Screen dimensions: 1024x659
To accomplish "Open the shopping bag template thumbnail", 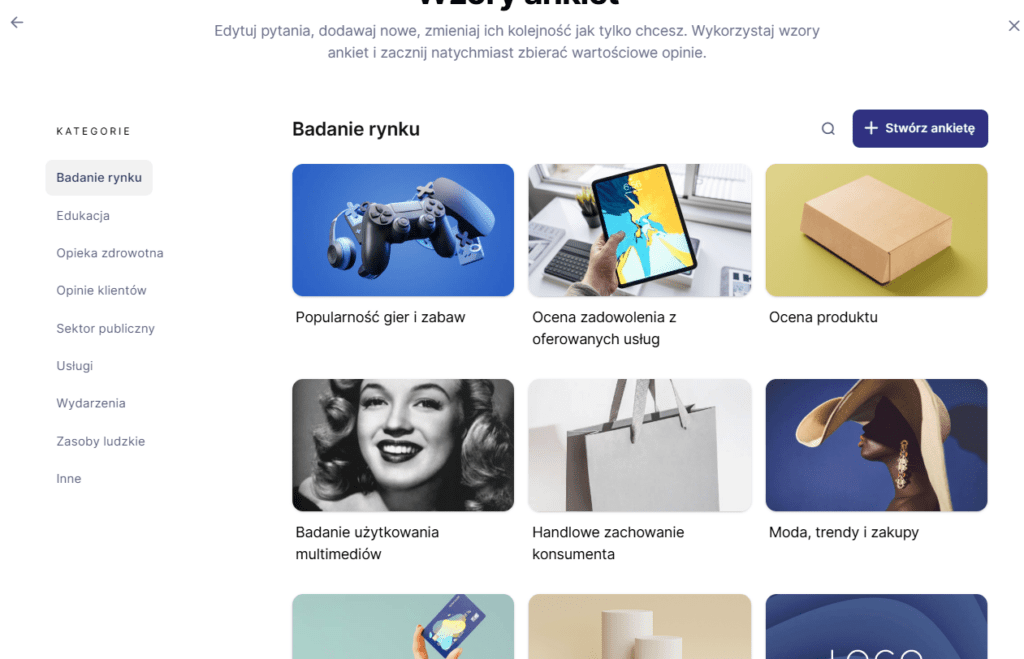I will coord(639,445).
